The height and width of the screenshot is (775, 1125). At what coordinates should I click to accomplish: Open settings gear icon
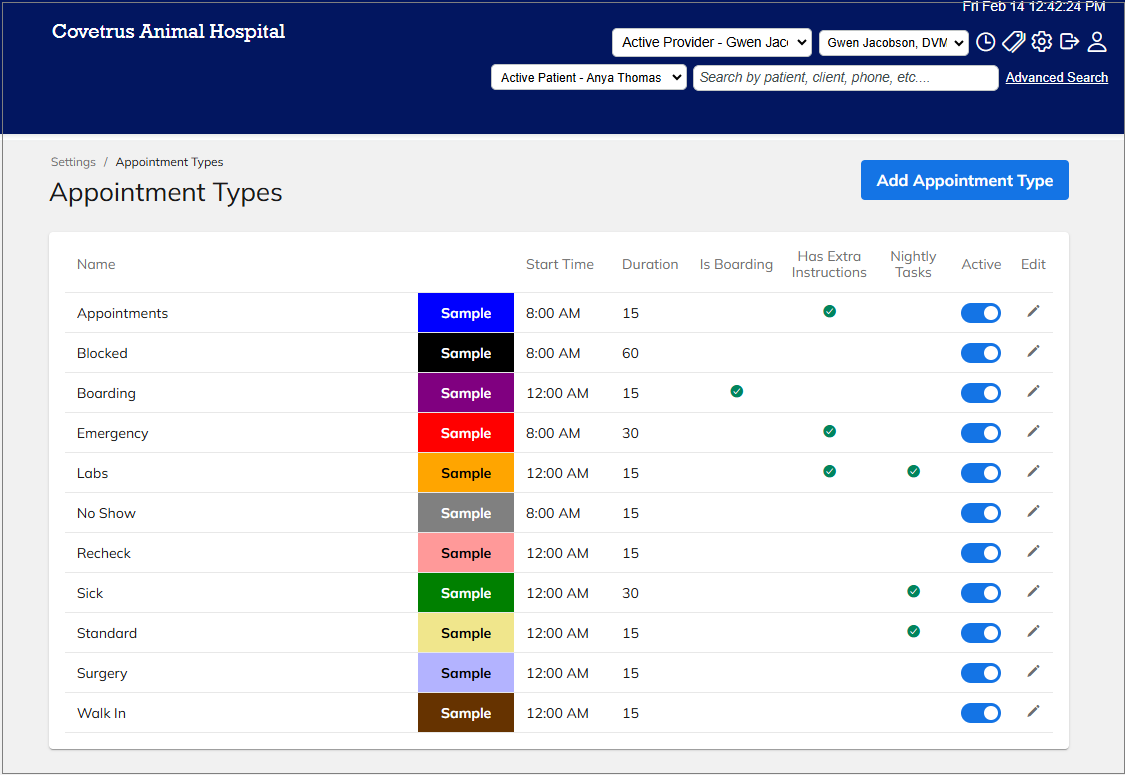click(x=1042, y=42)
